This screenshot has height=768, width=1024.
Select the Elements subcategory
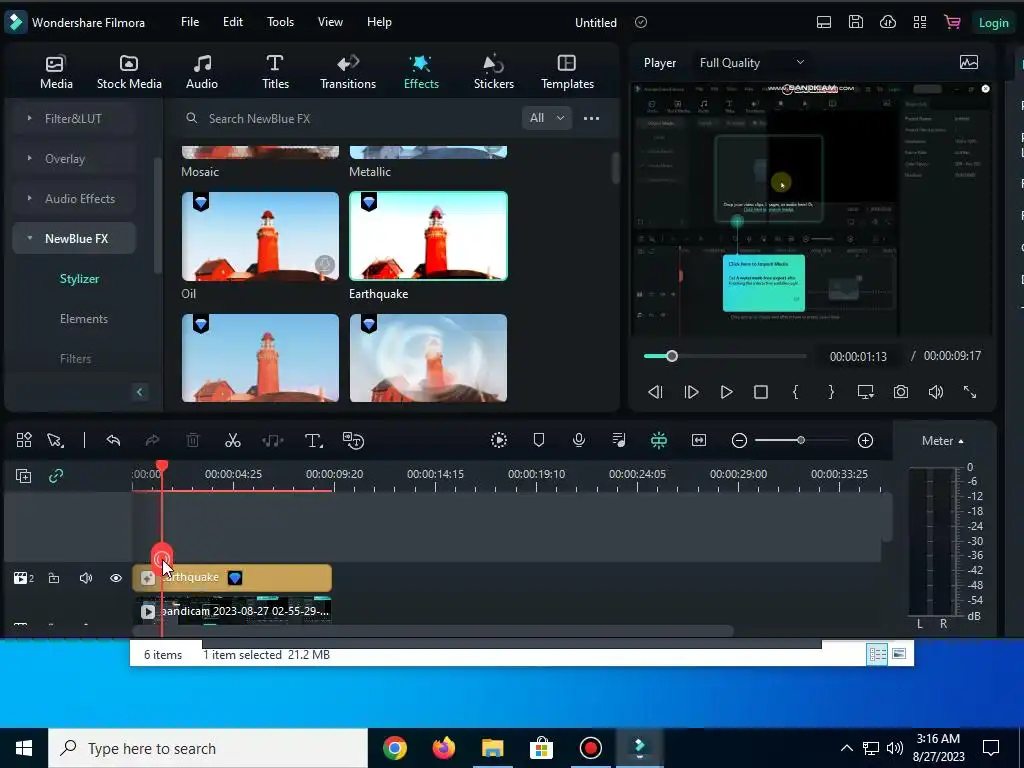point(84,319)
